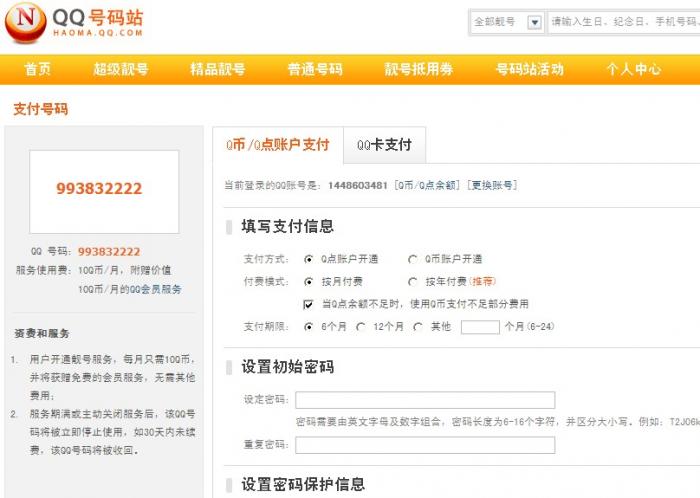Open the 超级靓号 menu item
700x498 pixels.
tap(121, 69)
